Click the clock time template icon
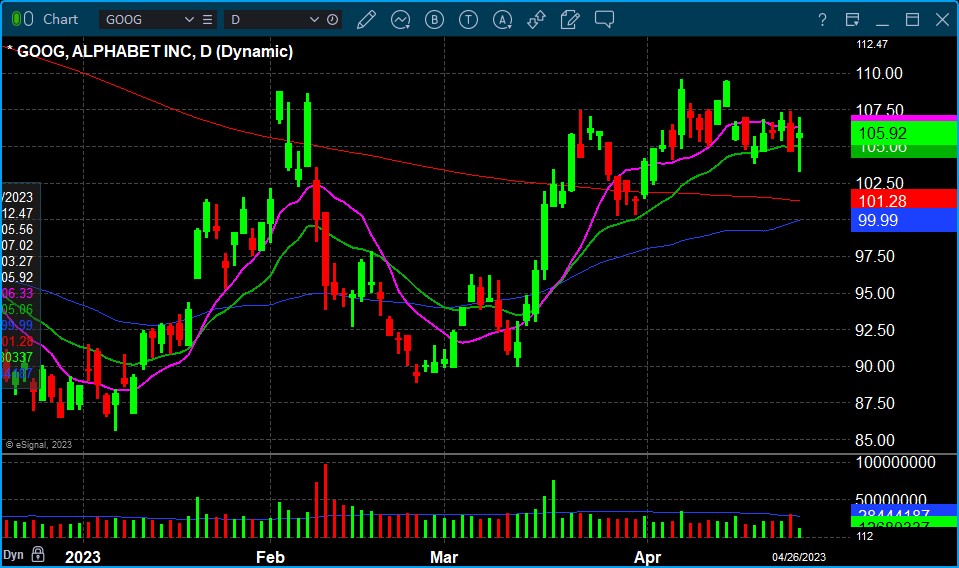Screen dimensions: 959x568 332,20
